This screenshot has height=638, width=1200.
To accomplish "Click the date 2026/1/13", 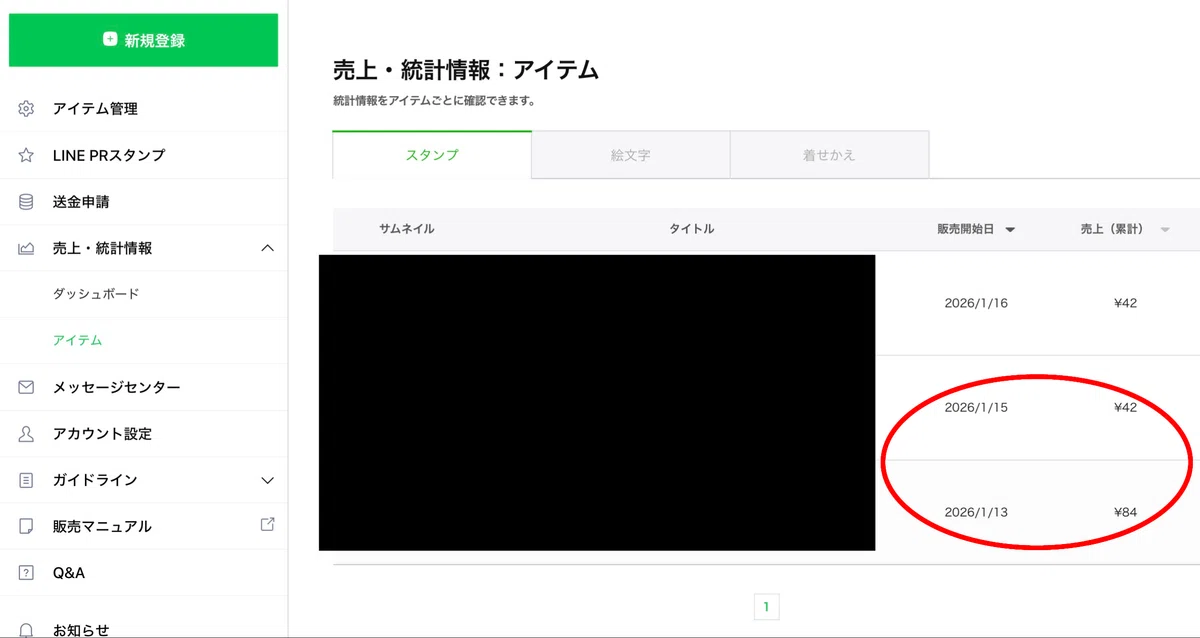I will click(976, 512).
